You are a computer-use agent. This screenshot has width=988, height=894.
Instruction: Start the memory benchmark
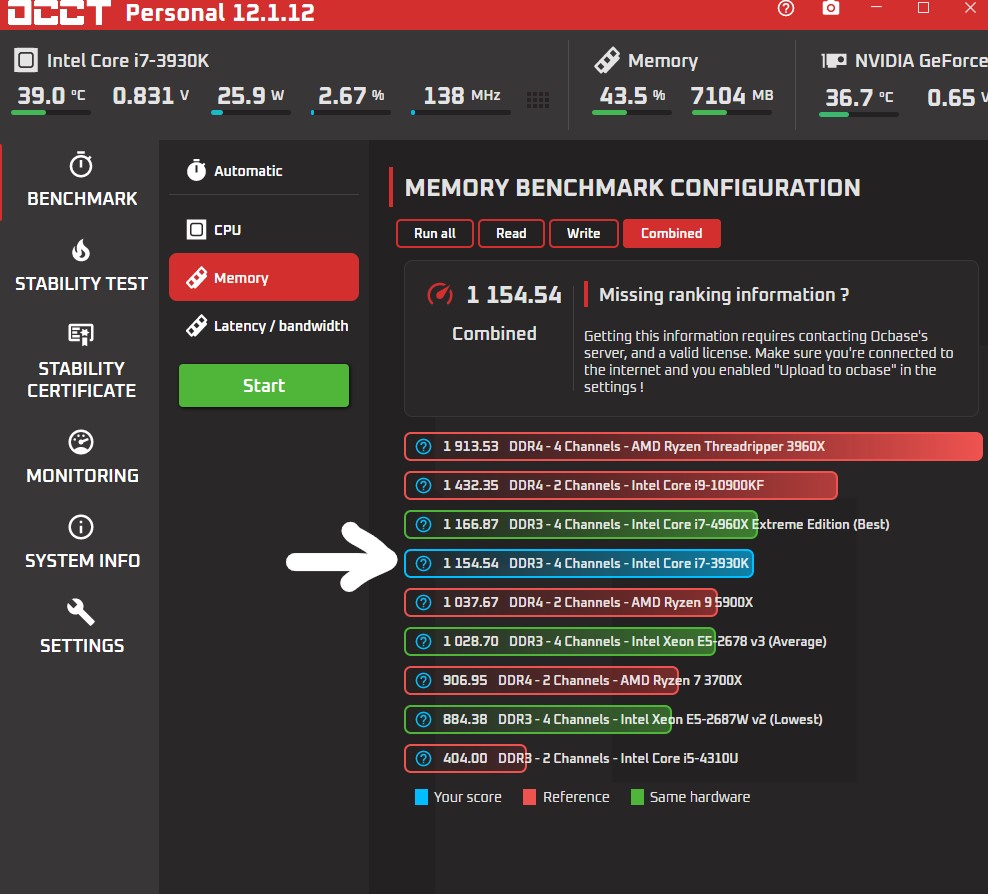coord(264,386)
